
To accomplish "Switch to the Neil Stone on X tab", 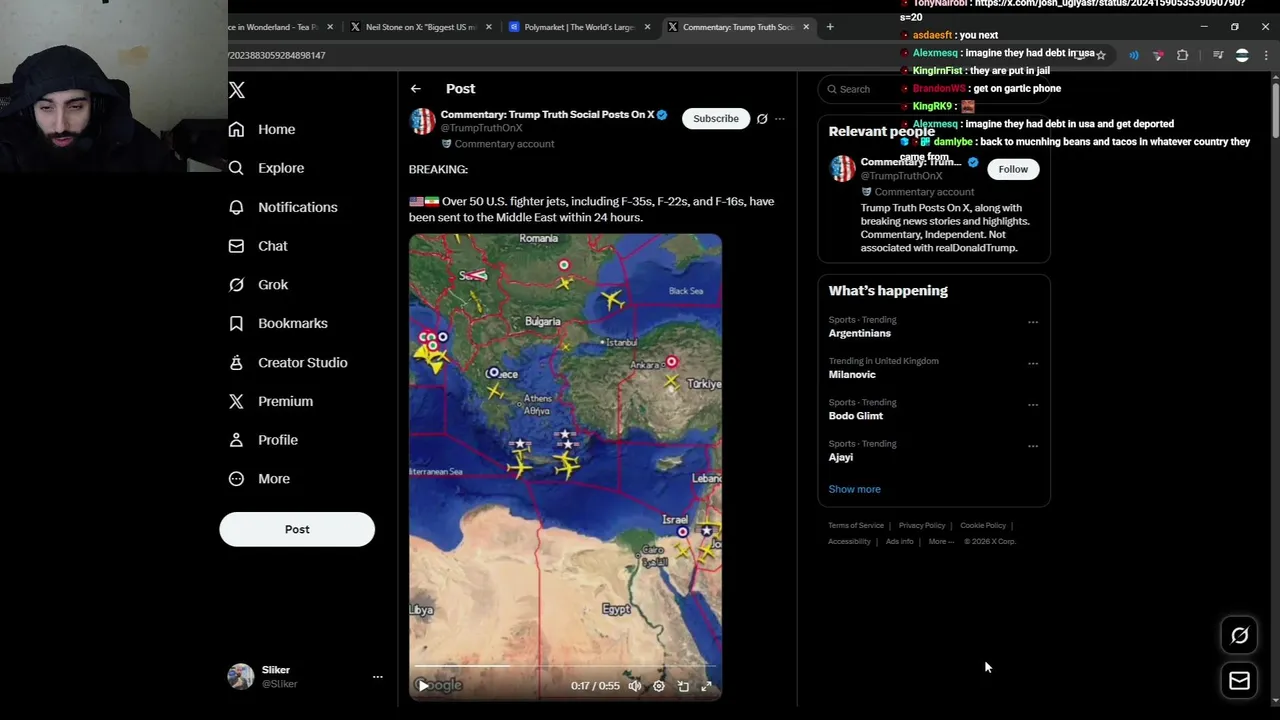I will click(420, 27).
